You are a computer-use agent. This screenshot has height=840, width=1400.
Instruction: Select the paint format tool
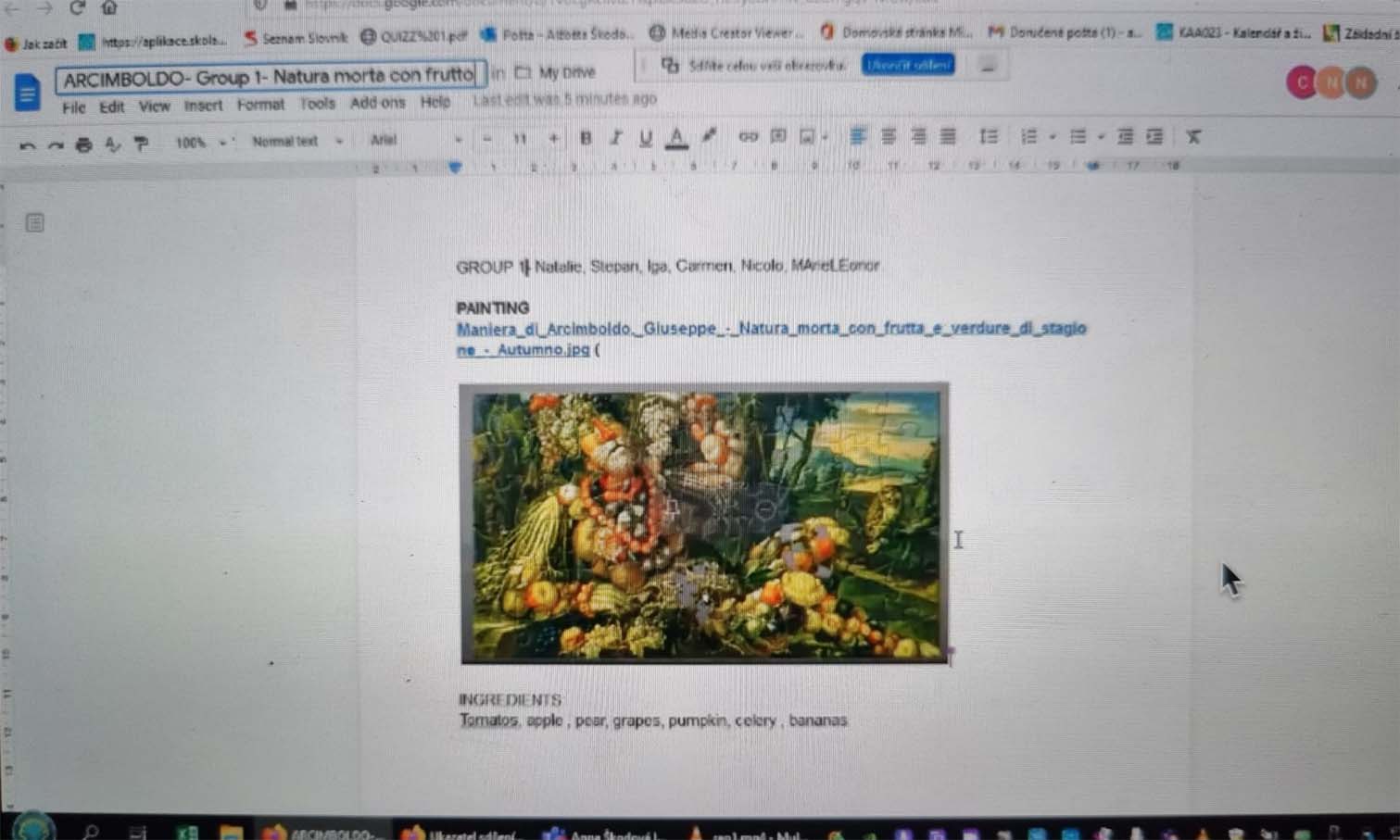coord(141,144)
